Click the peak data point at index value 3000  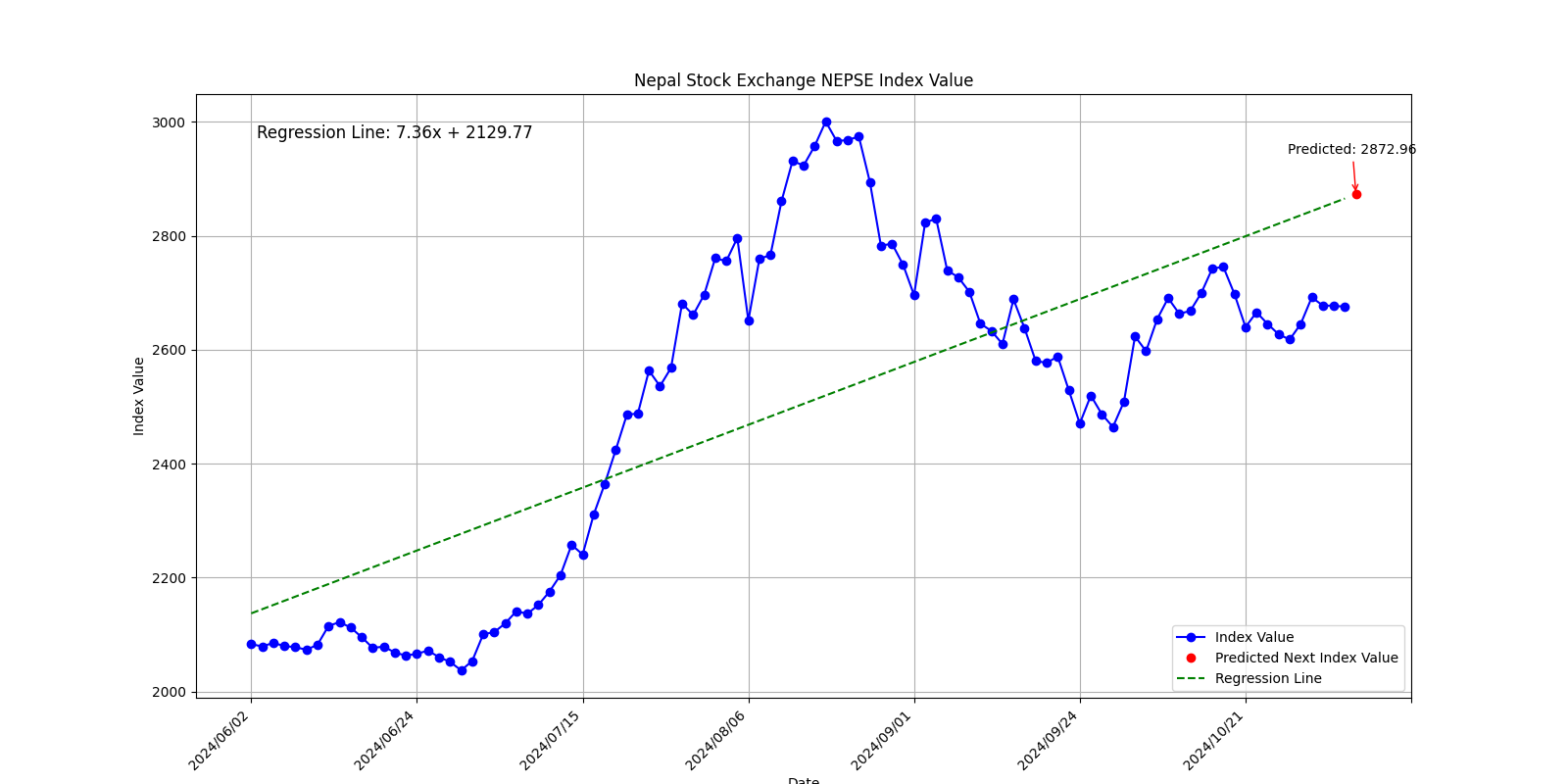tap(826, 122)
